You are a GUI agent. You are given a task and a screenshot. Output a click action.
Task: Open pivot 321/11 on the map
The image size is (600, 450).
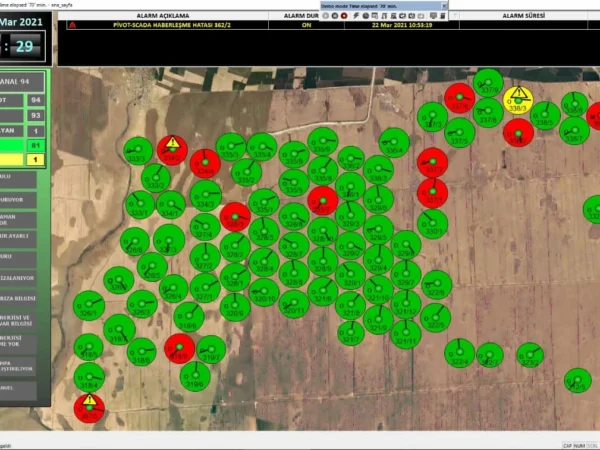(x=406, y=334)
